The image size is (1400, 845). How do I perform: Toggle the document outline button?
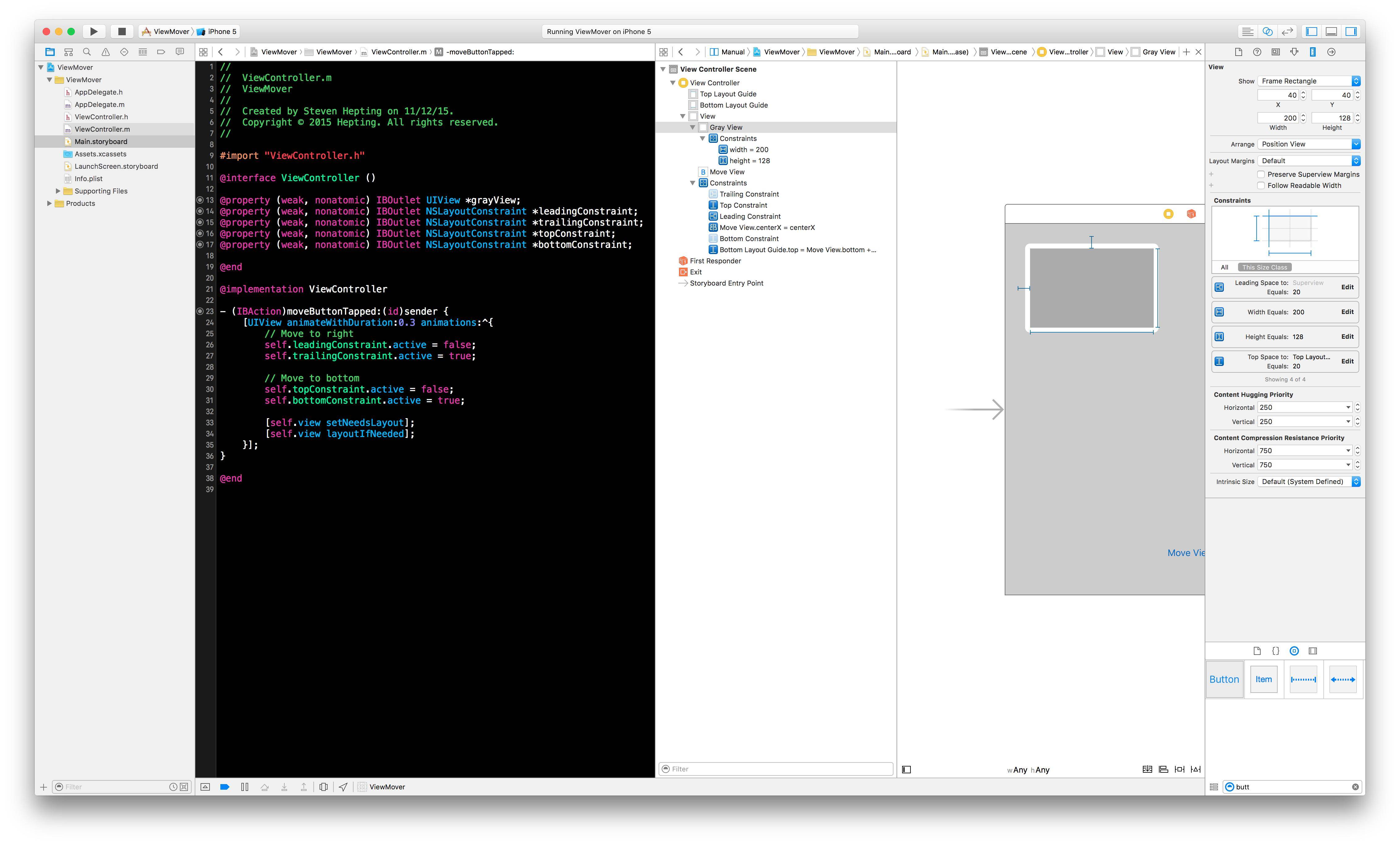point(907,769)
